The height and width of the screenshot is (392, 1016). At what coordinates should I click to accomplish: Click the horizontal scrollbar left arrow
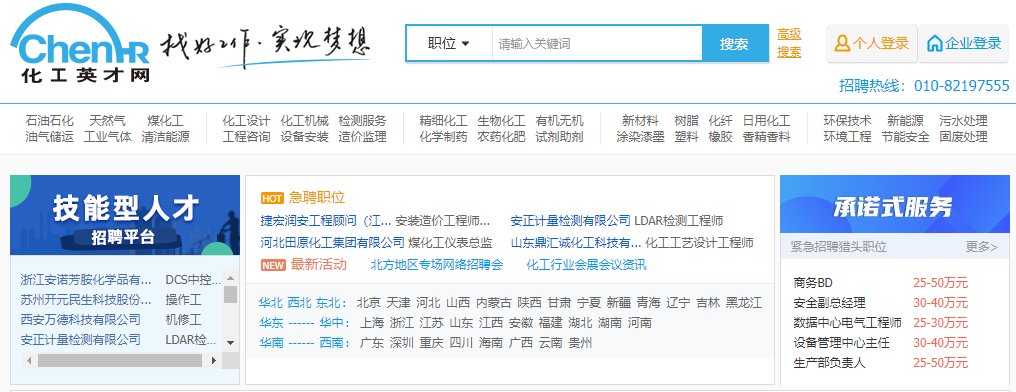pos(29,360)
